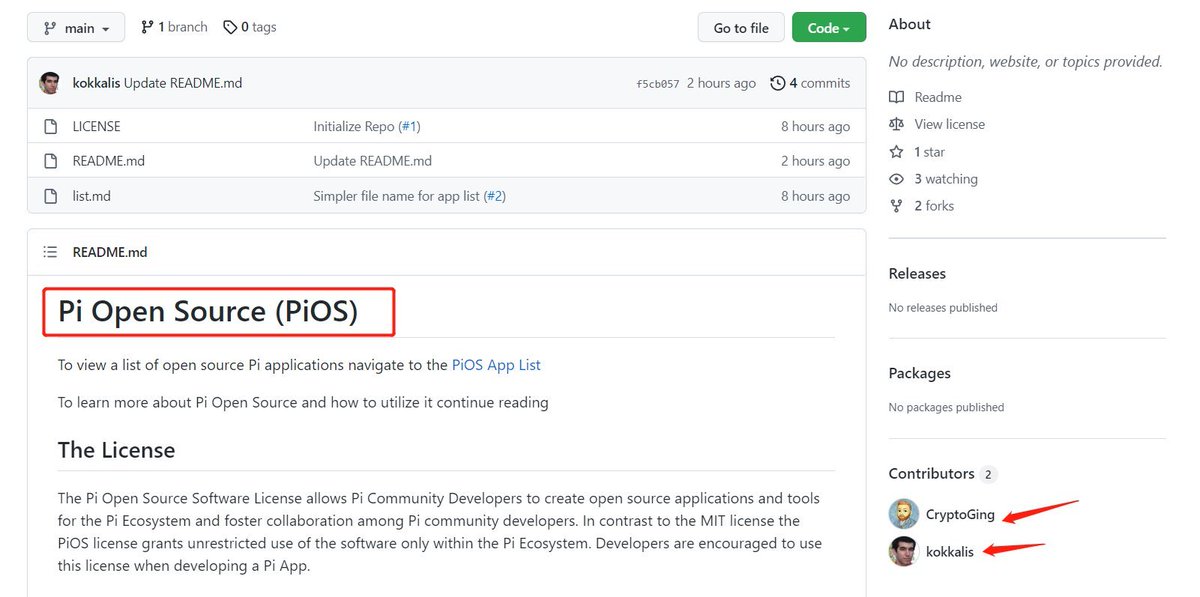Open the 3 watching link
This screenshot has height=597, width=1200.
946,179
